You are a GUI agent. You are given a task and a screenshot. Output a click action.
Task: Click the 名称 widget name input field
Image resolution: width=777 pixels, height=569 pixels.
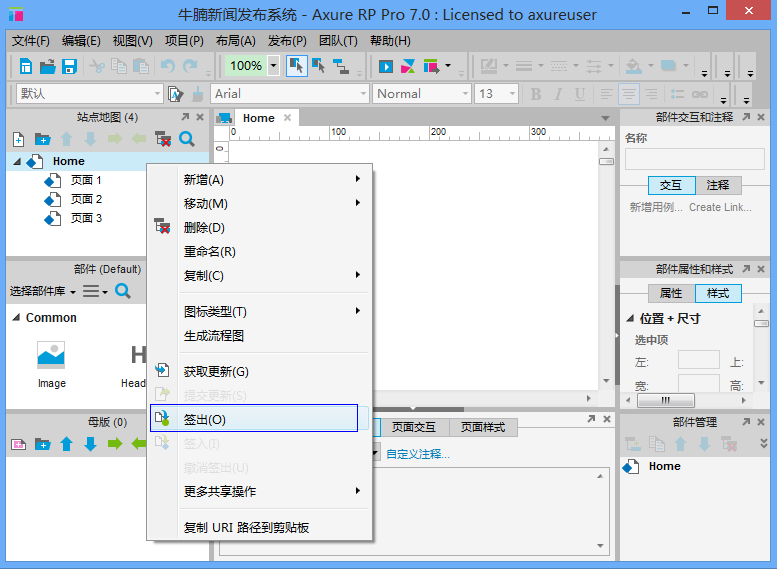[694, 160]
